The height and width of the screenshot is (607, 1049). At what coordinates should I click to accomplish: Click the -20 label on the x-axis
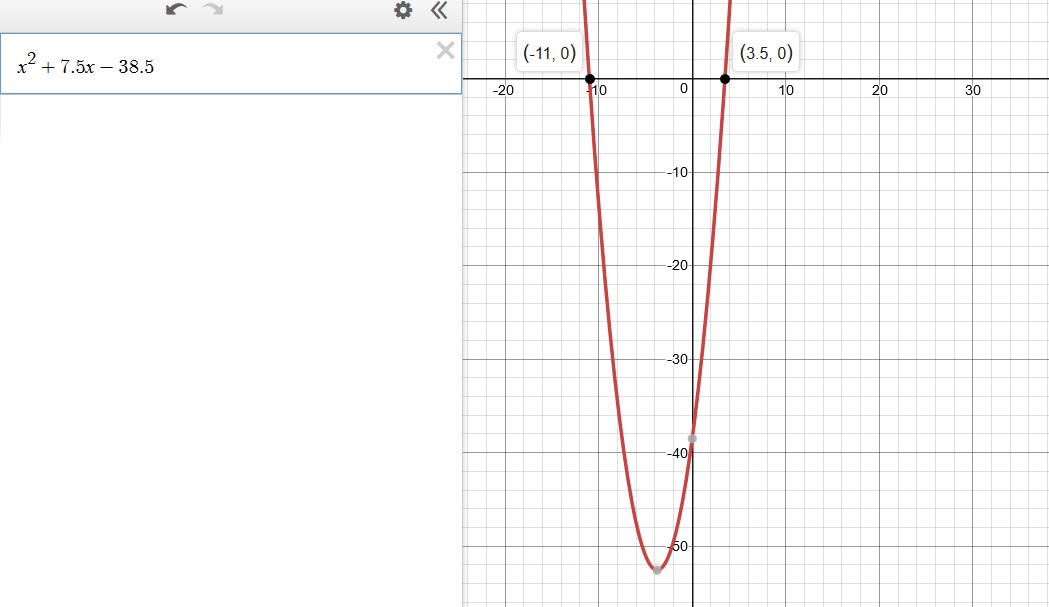[504, 91]
